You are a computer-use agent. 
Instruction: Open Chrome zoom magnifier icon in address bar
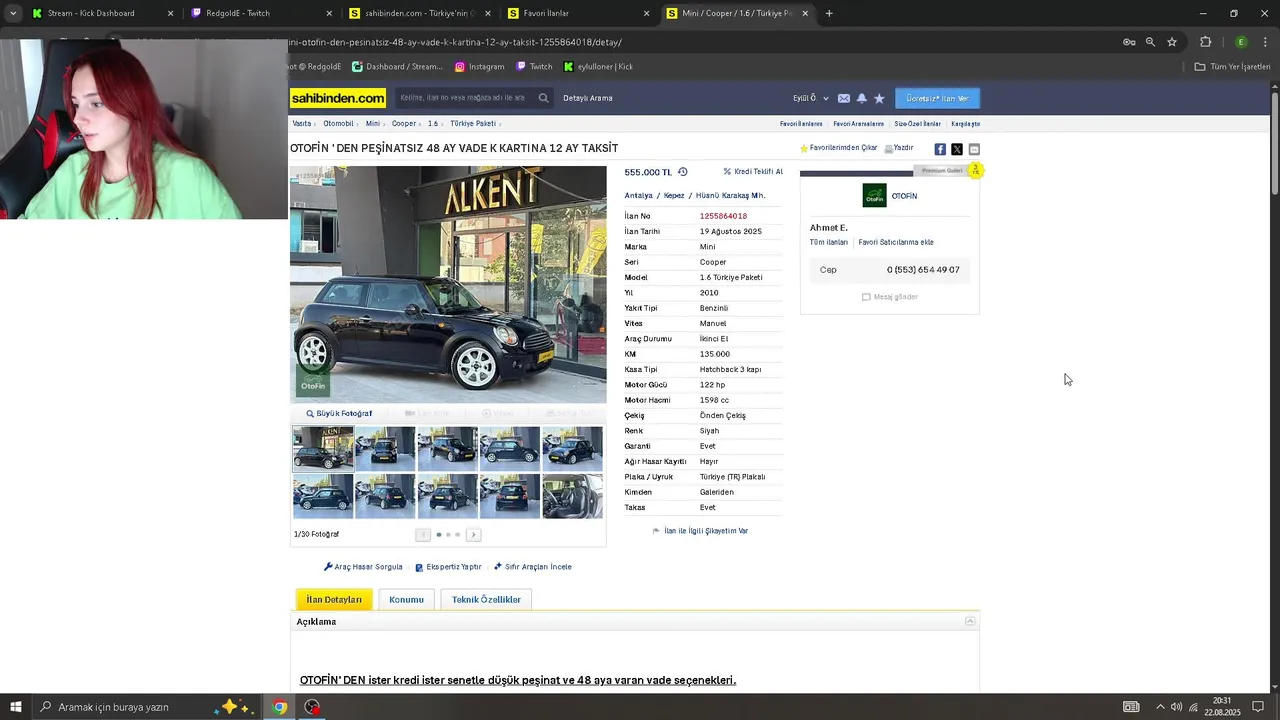tap(1150, 42)
